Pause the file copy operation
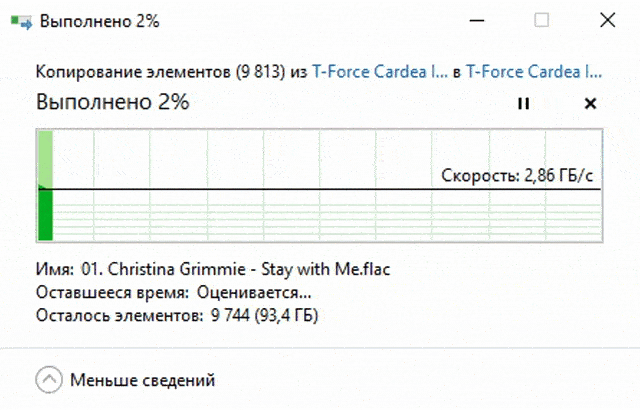This screenshot has height=410, width=640. 523,103
